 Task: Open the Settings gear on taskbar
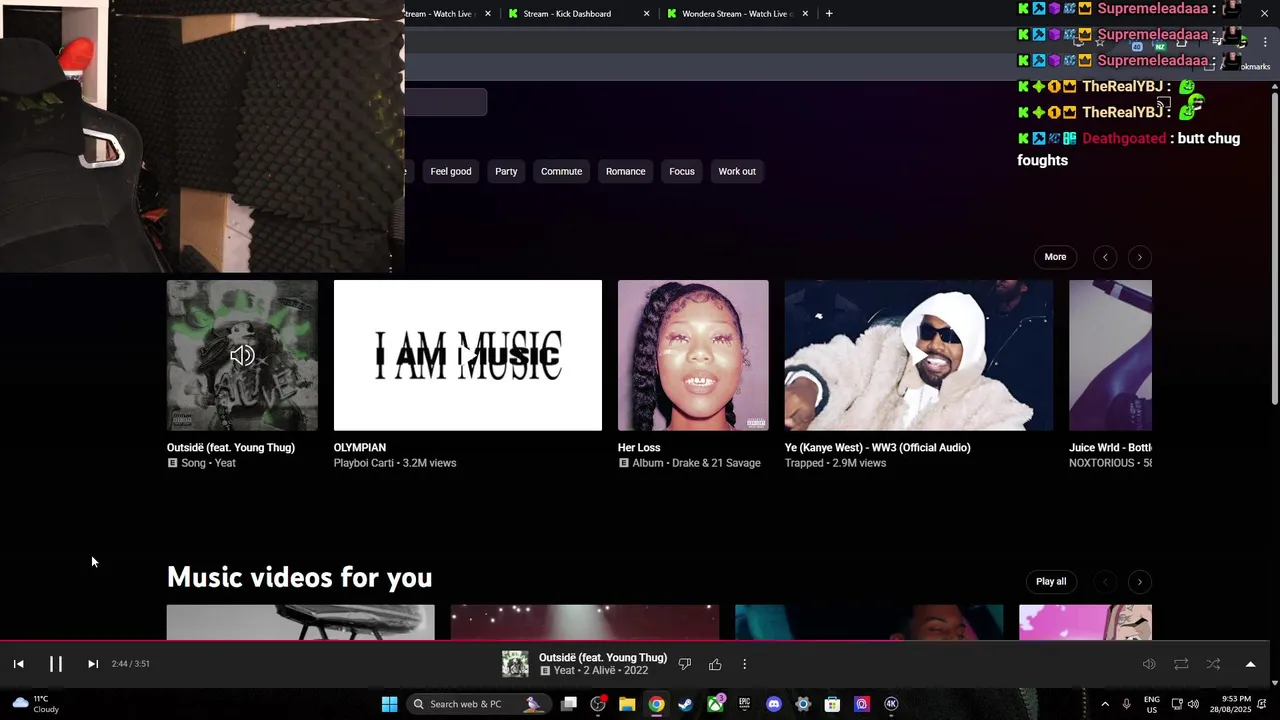pos(803,704)
